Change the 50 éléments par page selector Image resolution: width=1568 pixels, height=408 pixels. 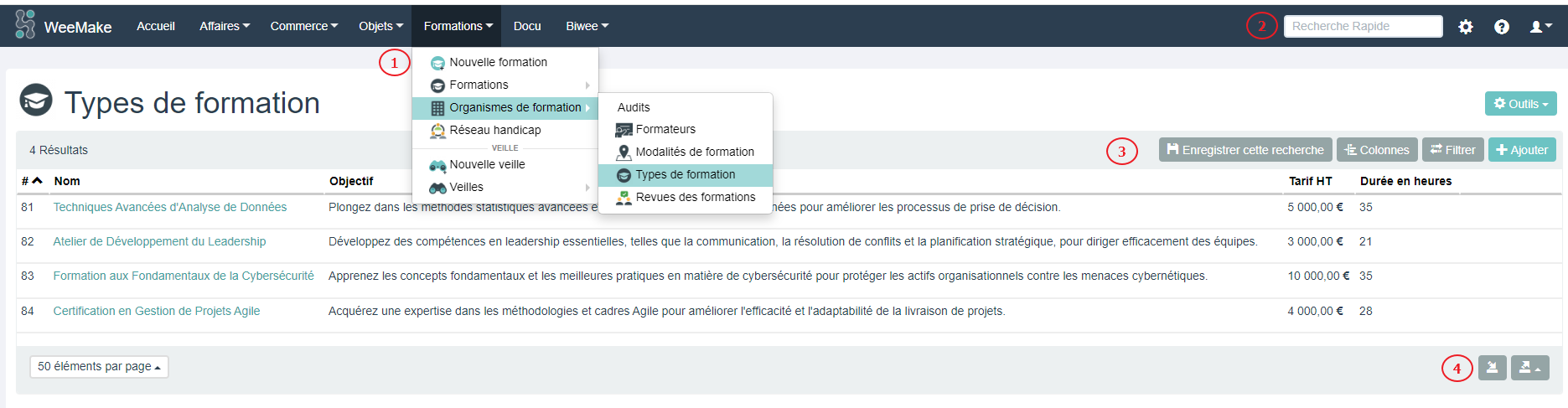pos(99,367)
